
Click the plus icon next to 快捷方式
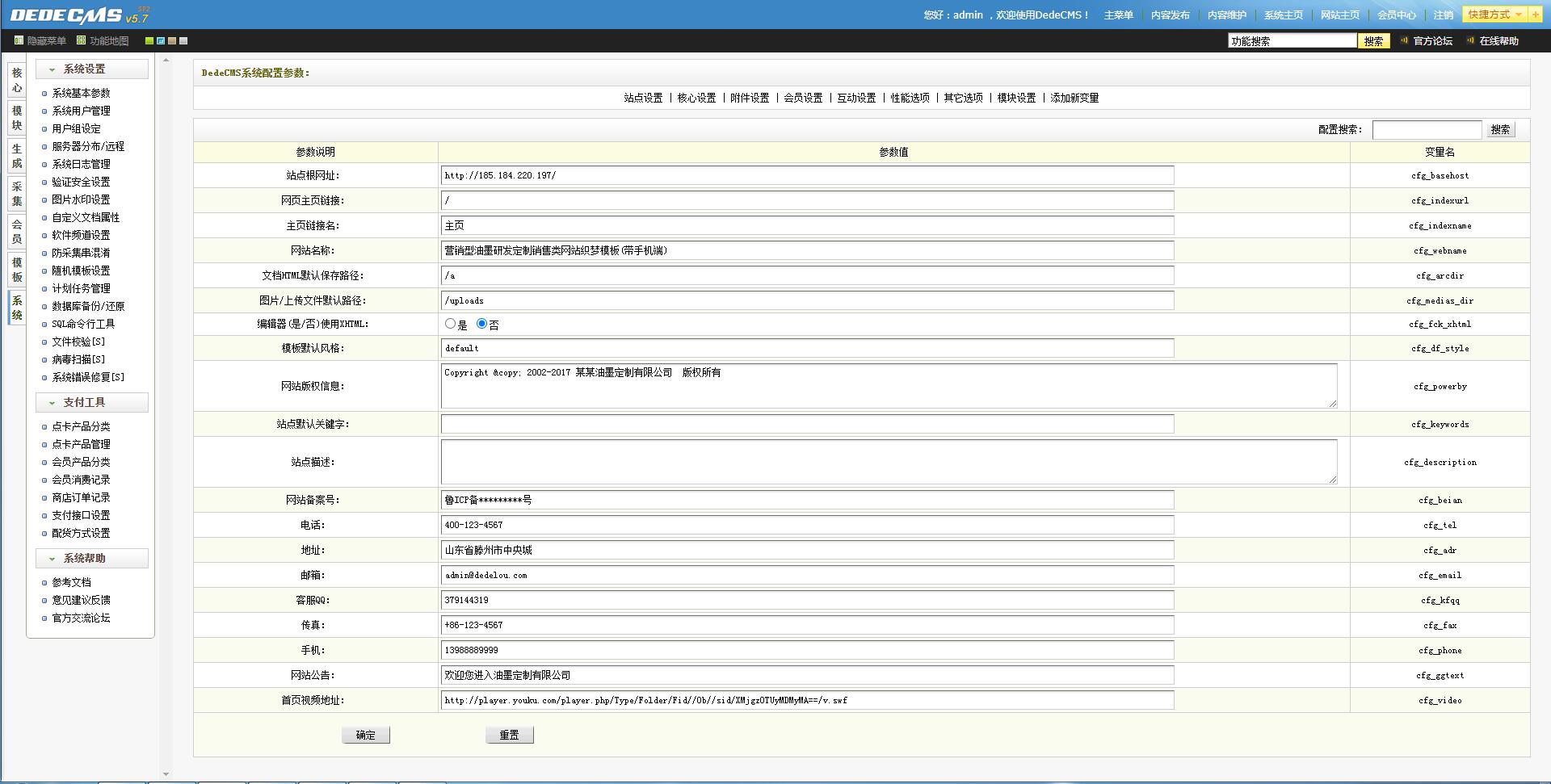1535,15
